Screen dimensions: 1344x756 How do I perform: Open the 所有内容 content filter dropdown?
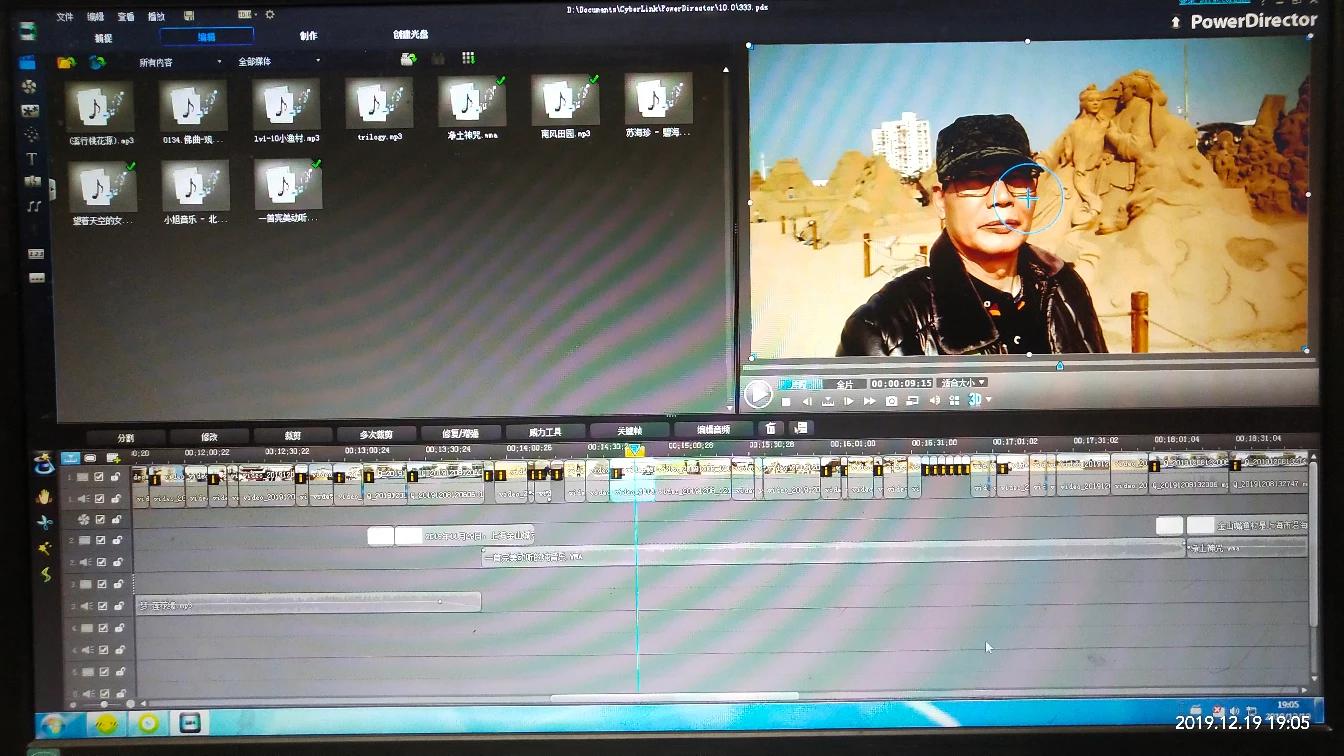click(x=180, y=62)
